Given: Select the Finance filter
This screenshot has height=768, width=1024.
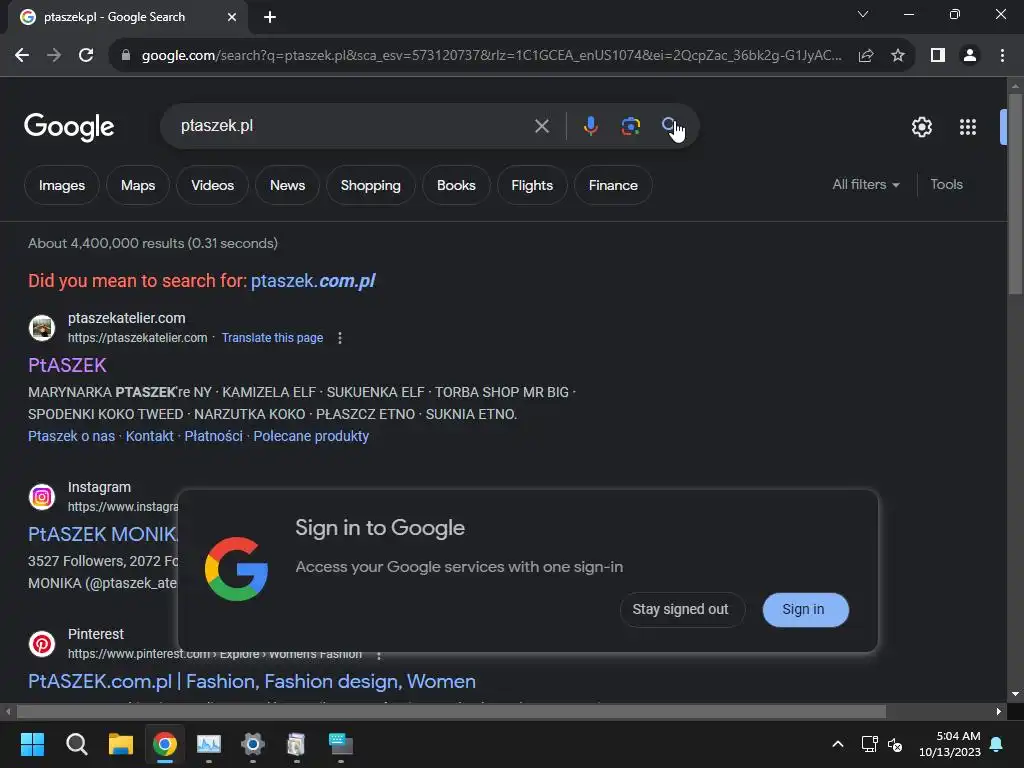Looking at the screenshot, I should tap(613, 185).
